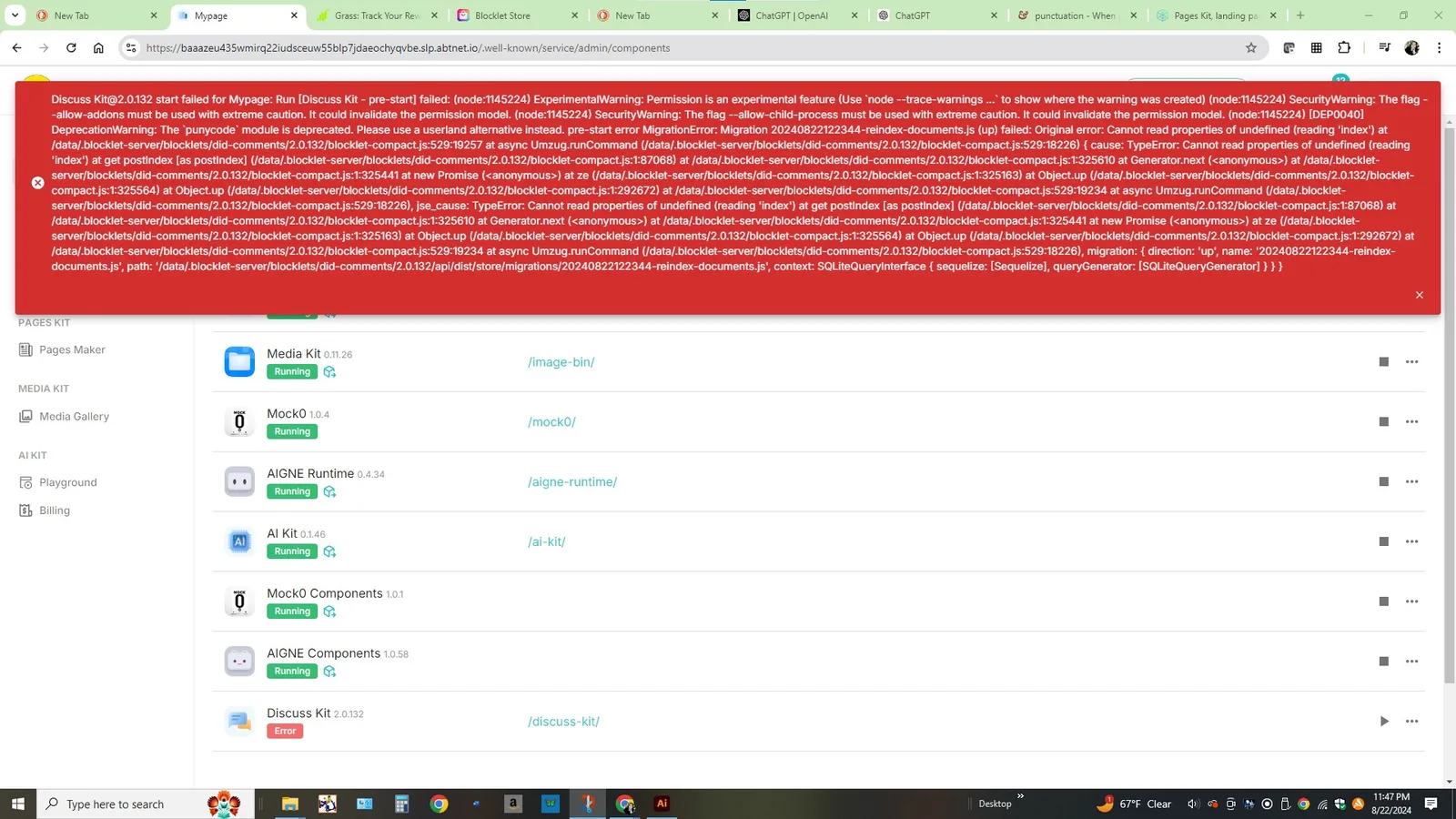Switch to the Pages Kit landing page tab
The height and width of the screenshot is (819, 1456).
(1218, 15)
